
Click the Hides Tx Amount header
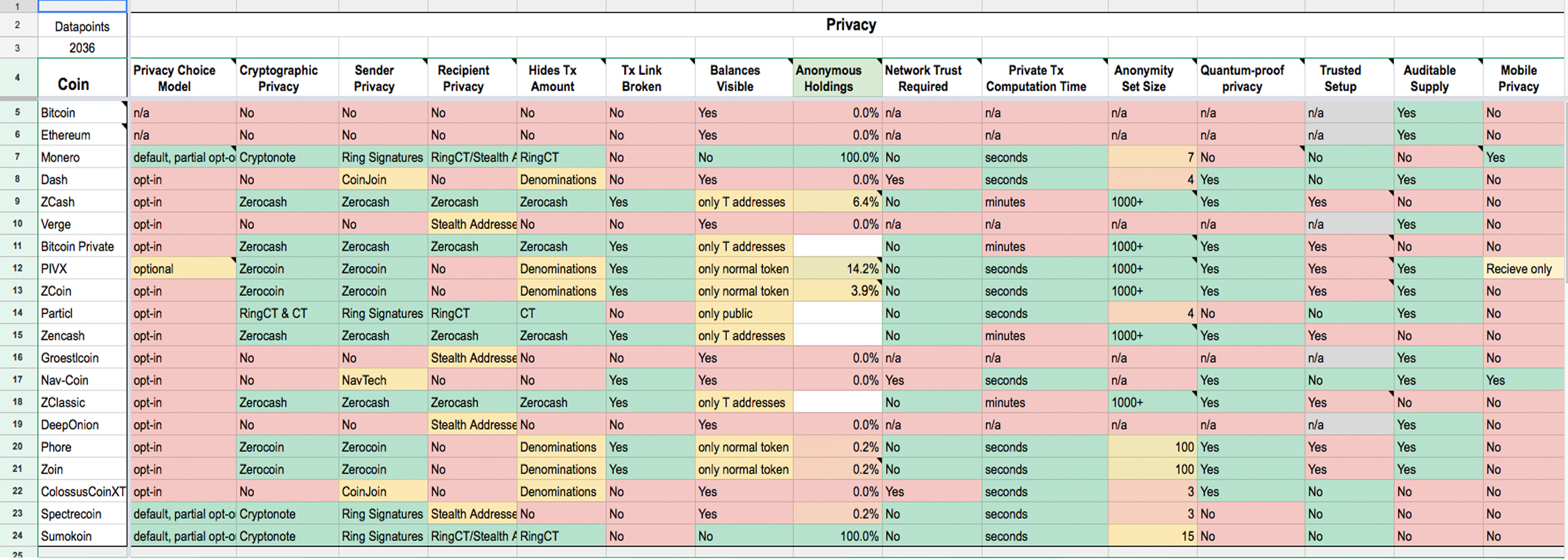coord(561,78)
